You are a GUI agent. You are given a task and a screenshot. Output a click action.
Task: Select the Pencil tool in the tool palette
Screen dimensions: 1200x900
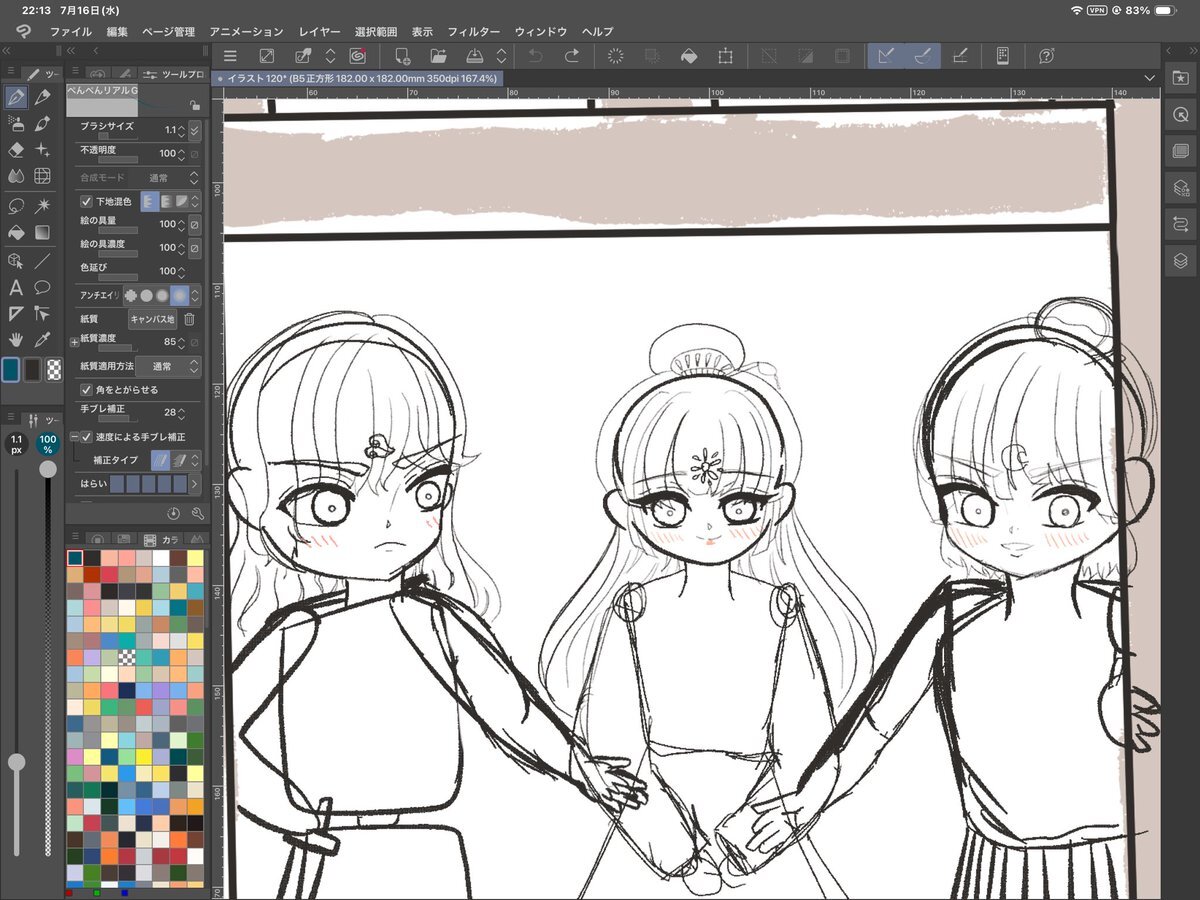[x=42, y=97]
